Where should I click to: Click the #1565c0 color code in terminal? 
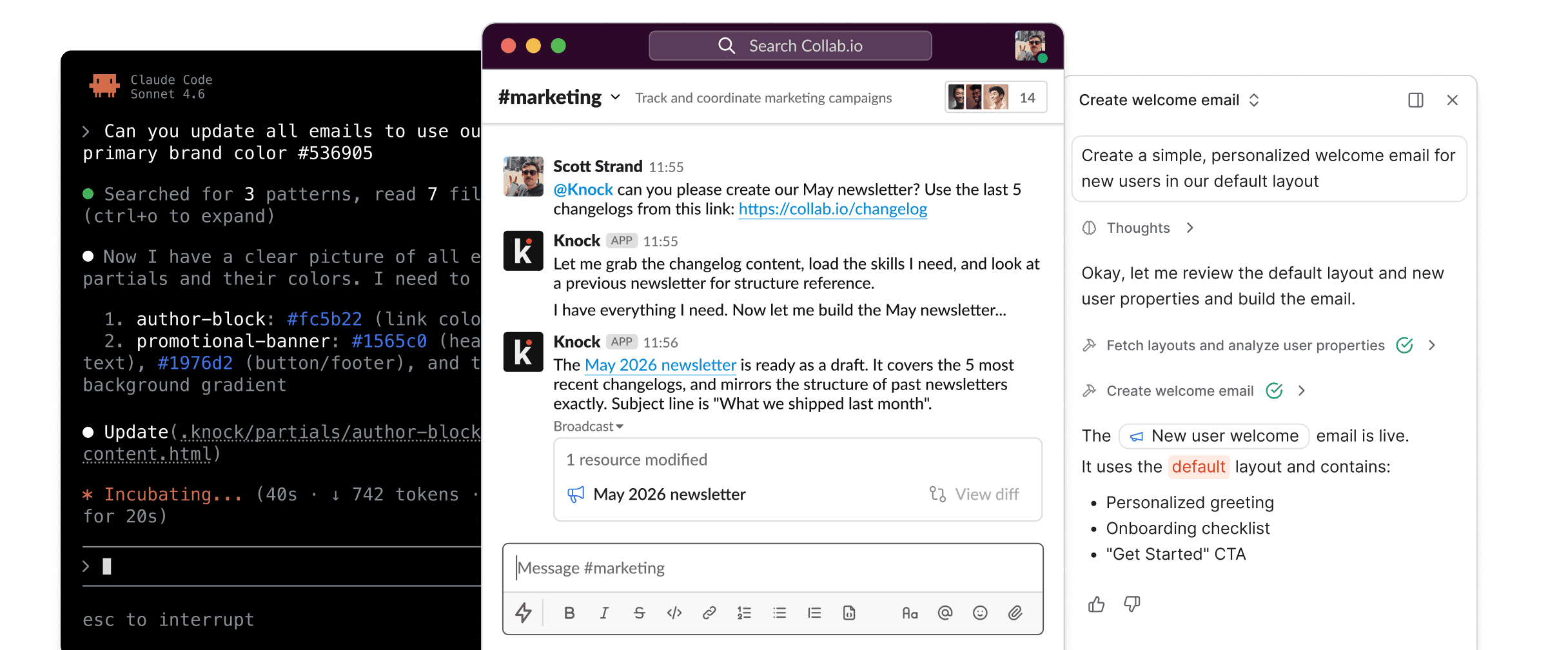389,341
